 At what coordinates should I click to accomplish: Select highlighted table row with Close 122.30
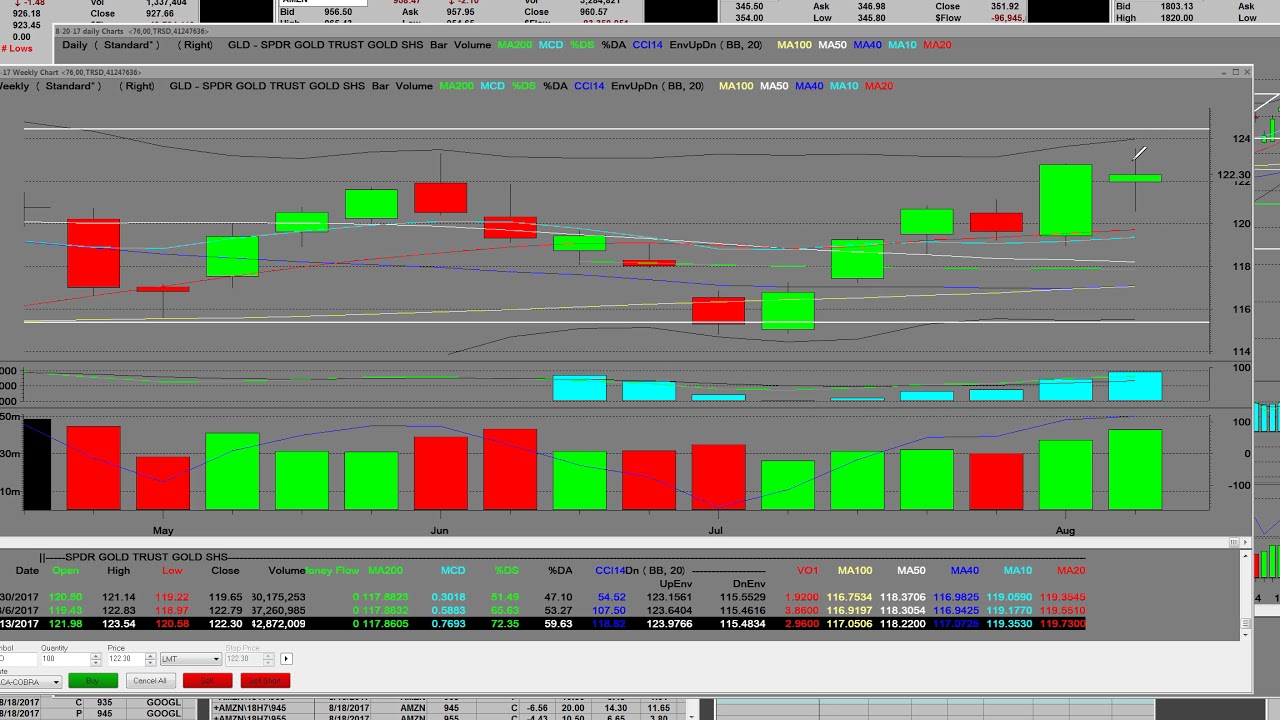[542, 624]
